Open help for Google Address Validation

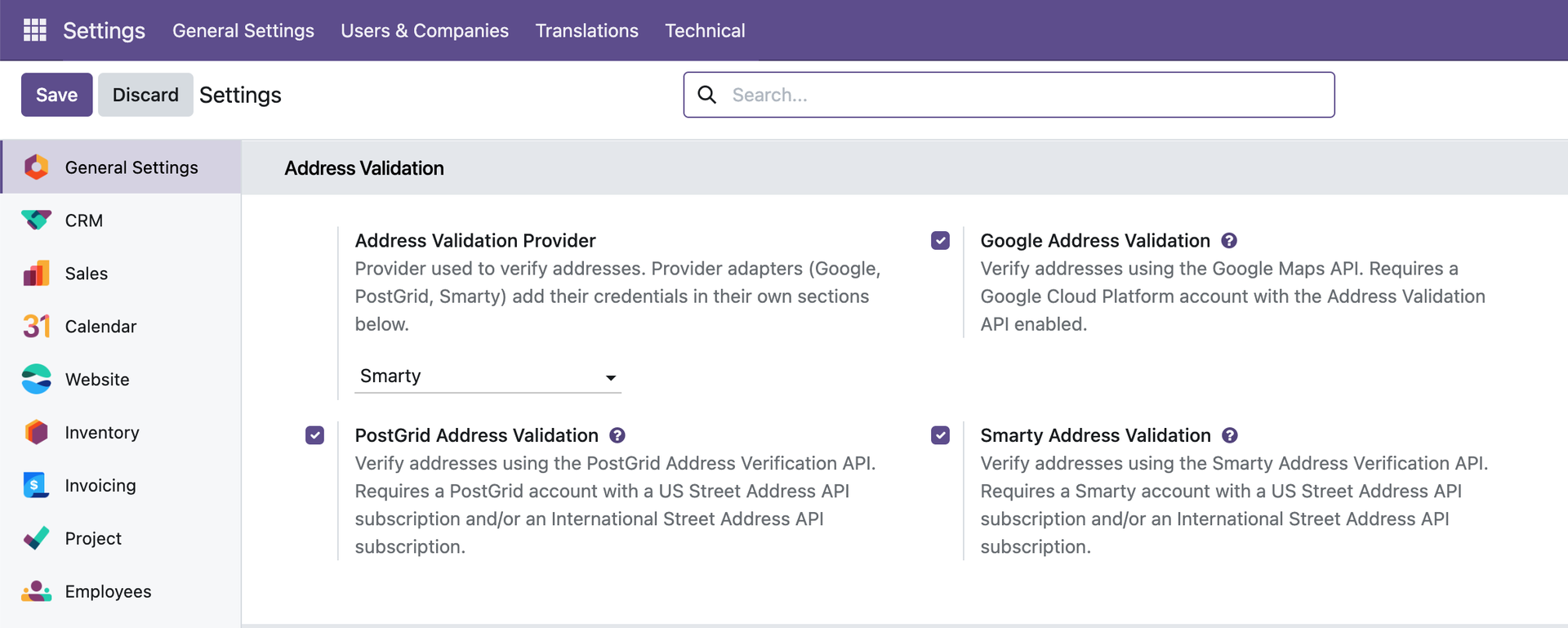click(1229, 241)
